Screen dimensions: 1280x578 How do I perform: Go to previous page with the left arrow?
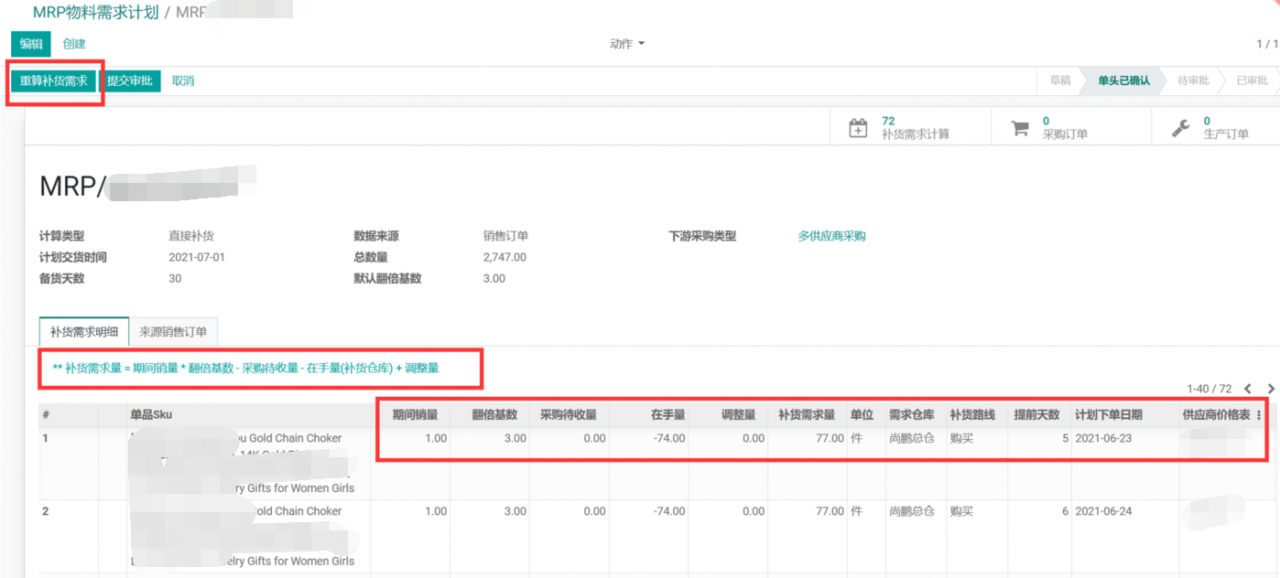click(x=1248, y=389)
